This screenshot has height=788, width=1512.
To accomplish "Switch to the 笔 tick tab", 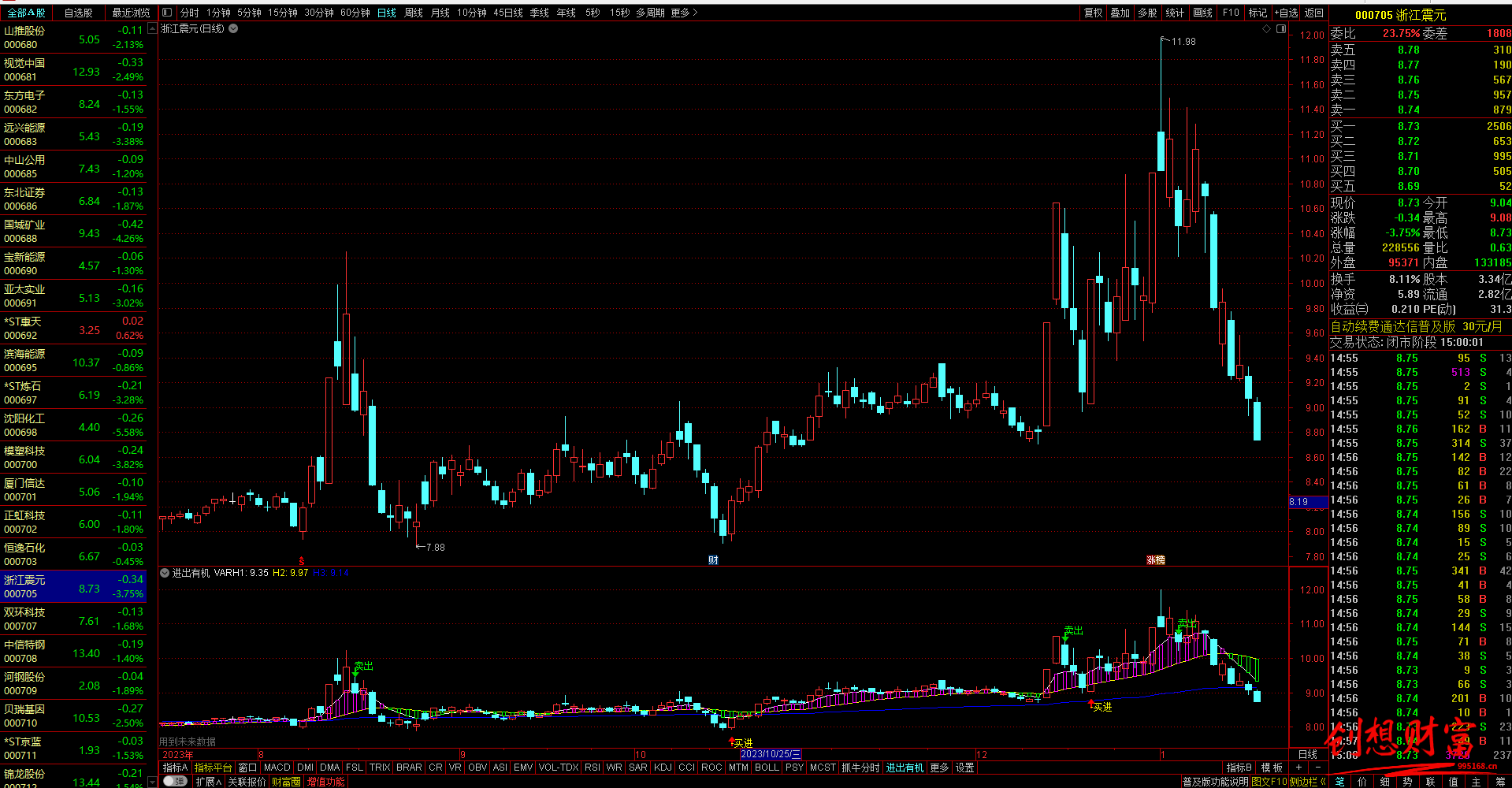I will [1340, 782].
